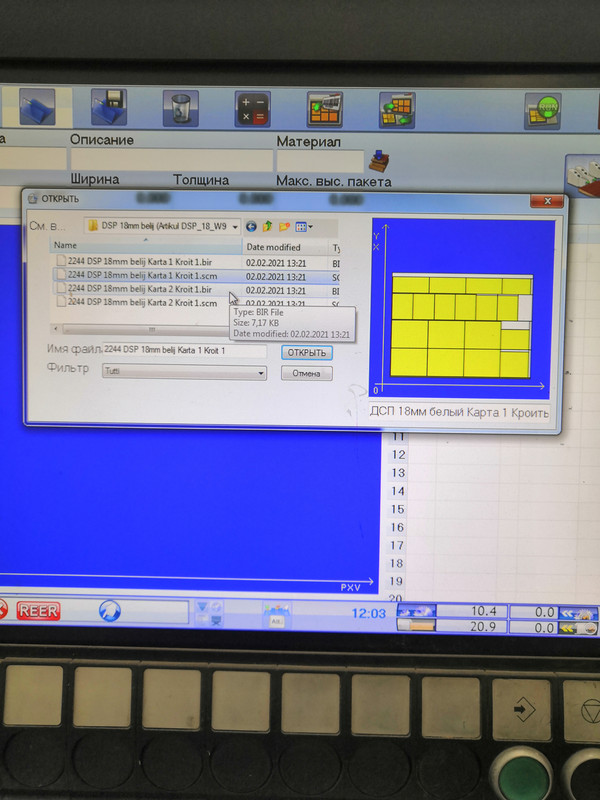Expand the DSP 18mm belij folder dropdown
600x800 pixels.
[235, 227]
